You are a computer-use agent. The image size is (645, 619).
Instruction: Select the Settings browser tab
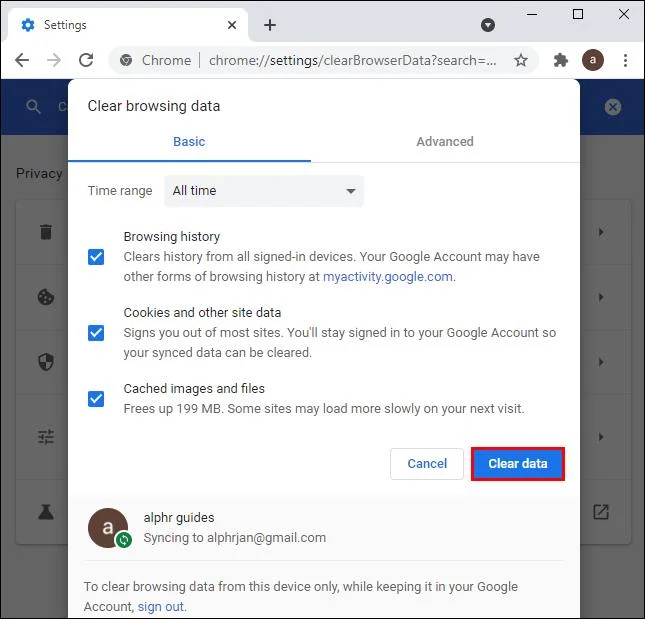pos(126,25)
